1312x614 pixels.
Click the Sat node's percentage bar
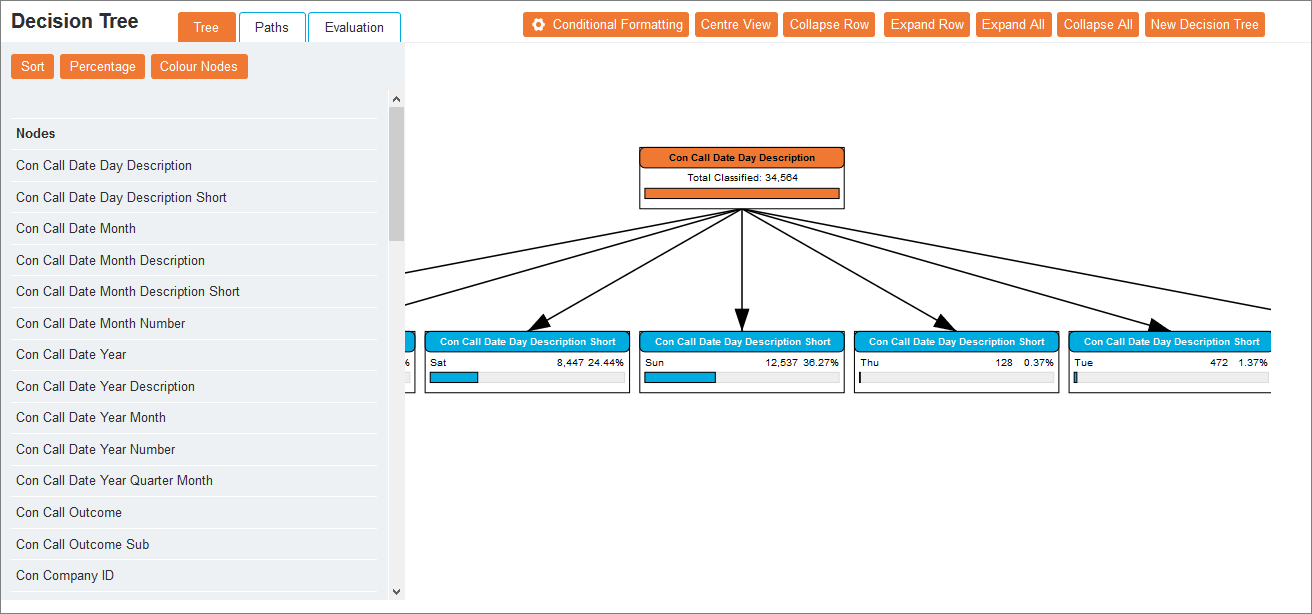tap(527, 378)
